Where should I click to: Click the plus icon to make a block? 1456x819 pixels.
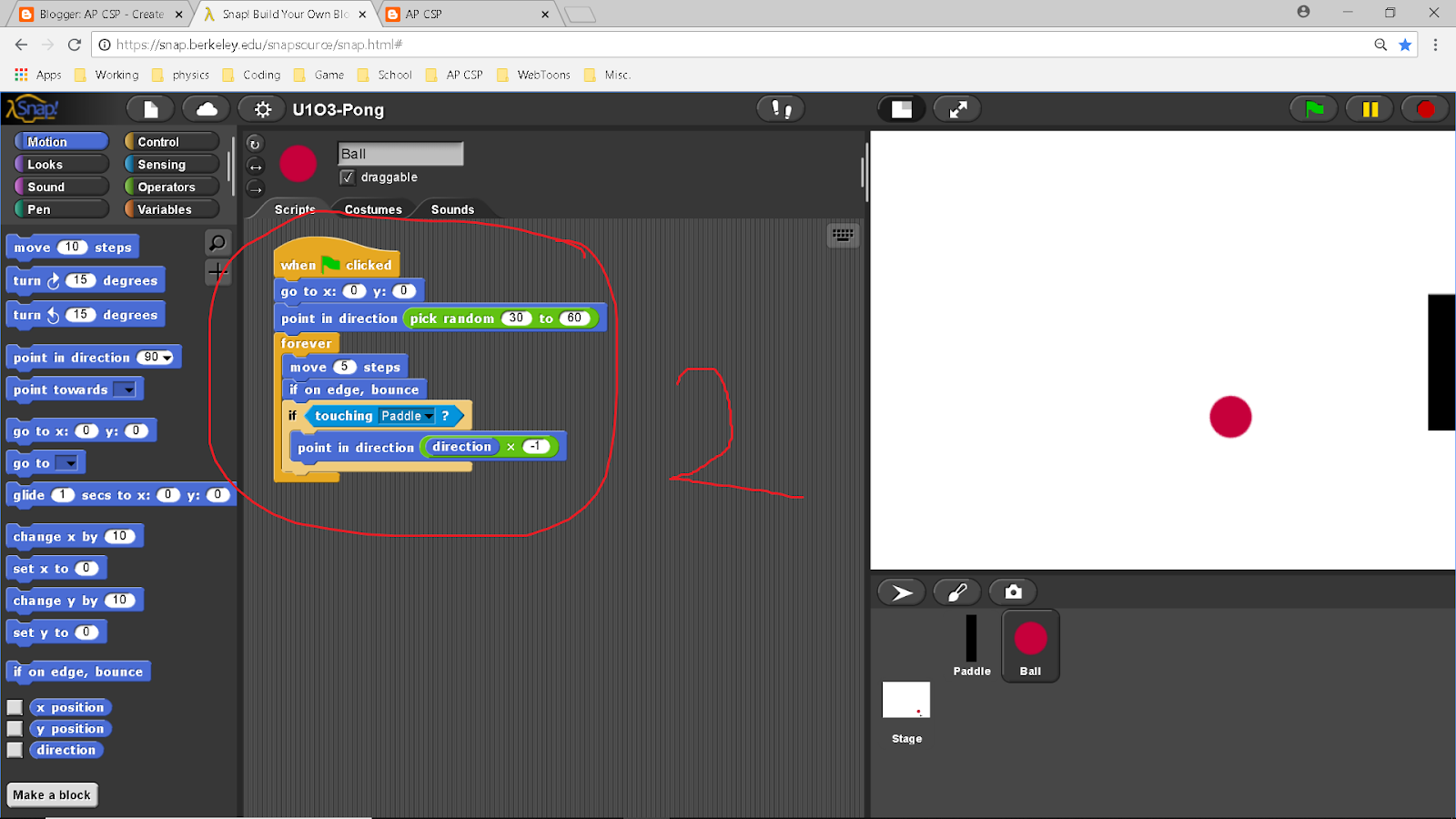pyautogui.click(x=217, y=271)
